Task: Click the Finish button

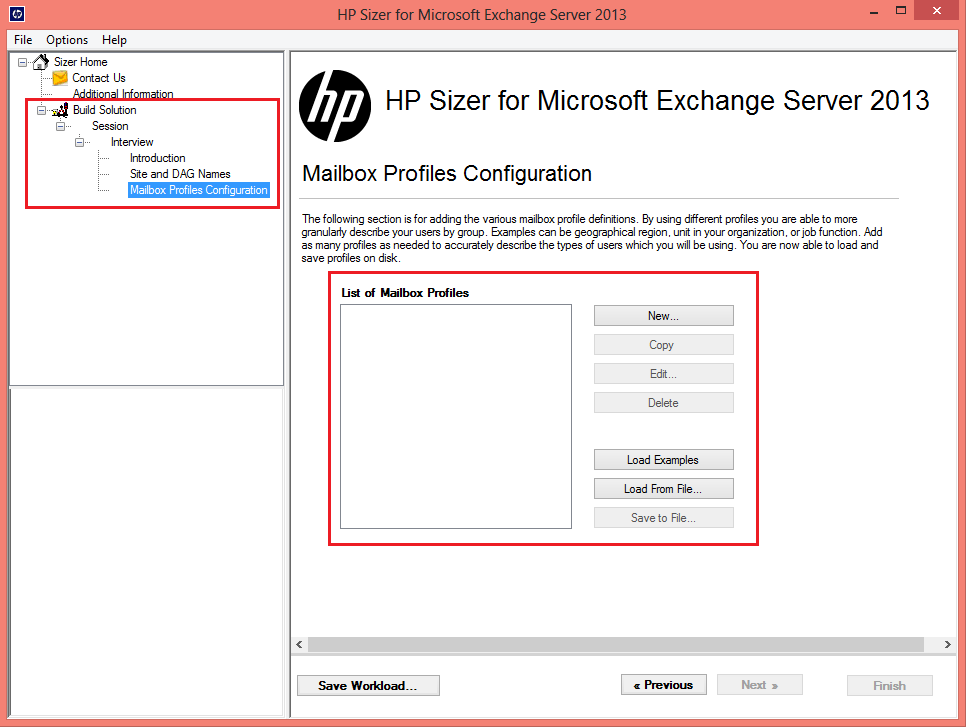Action: [x=890, y=685]
